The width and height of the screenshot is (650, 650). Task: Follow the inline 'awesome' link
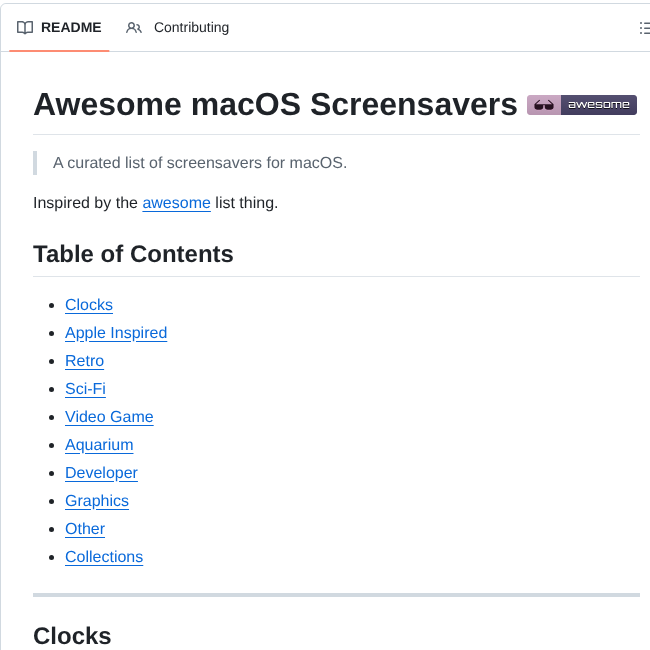177,203
